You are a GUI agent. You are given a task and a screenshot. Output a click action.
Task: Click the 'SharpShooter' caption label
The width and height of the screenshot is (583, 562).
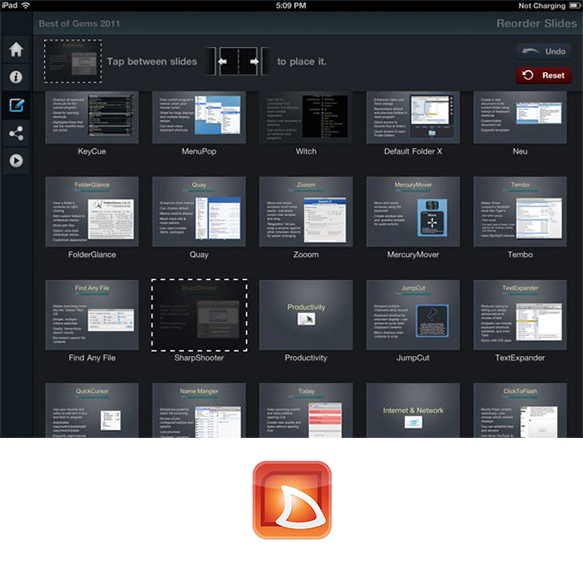pyautogui.click(x=199, y=358)
